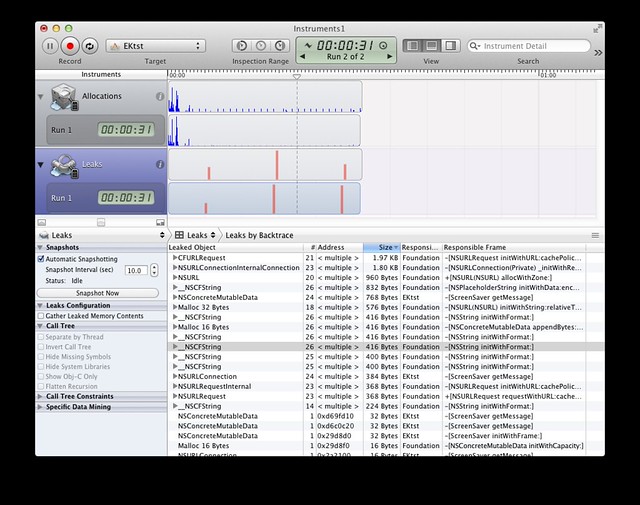Click the loop recording button
Screen dimensions: 640x505
pos(90,46)
